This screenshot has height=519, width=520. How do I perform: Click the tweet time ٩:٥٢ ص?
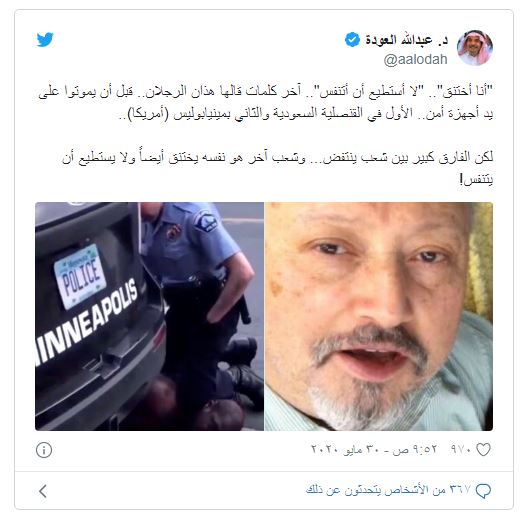click(x=415, y=450)
